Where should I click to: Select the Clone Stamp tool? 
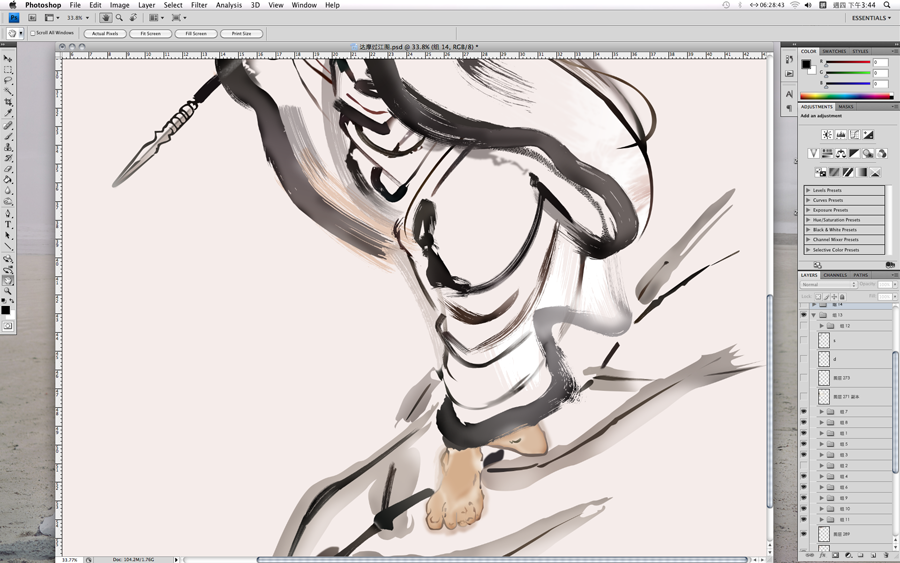7,147
